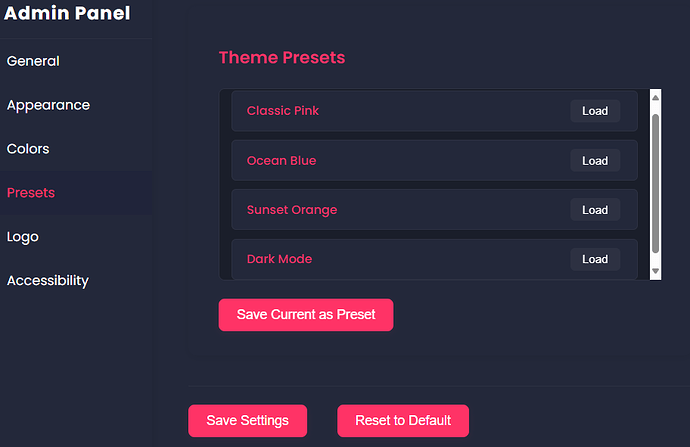
Task: Load the Sunset Orange preset
Action: (595, 210)
